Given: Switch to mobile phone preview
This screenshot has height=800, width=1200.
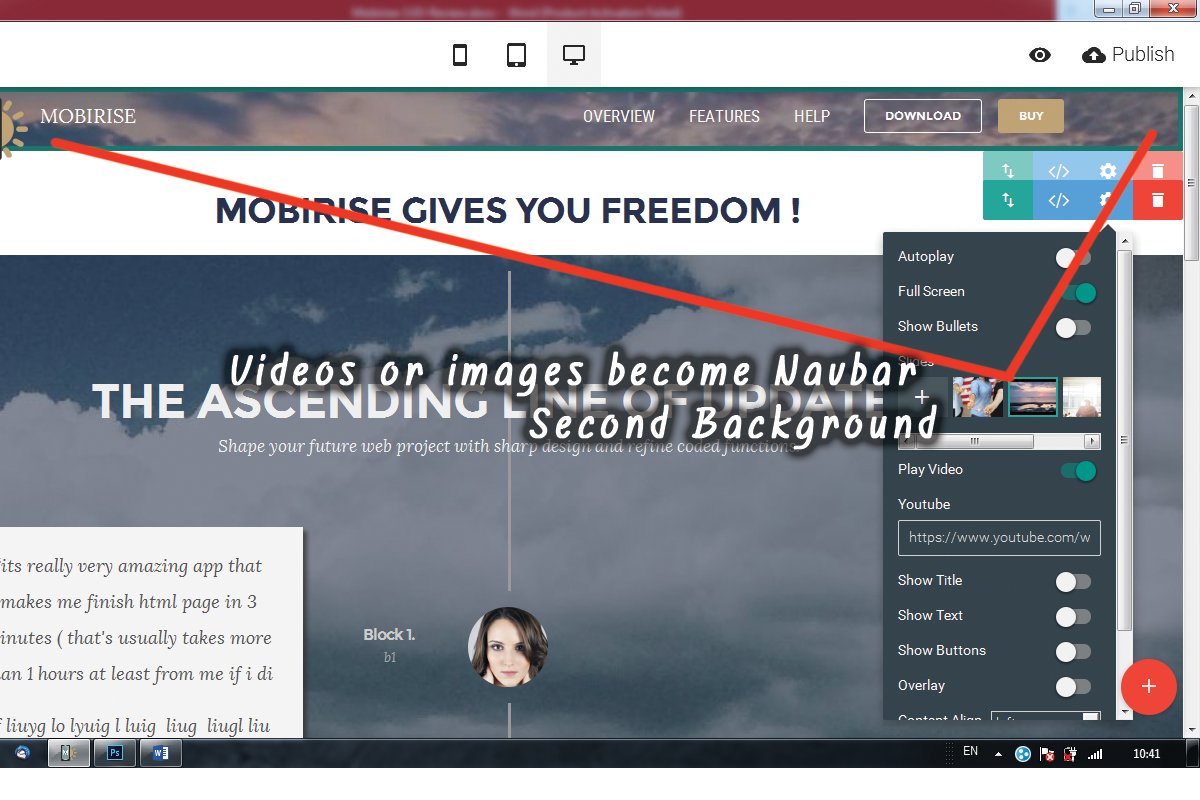Looking at the screenshot, I should [x=460, y=55].
